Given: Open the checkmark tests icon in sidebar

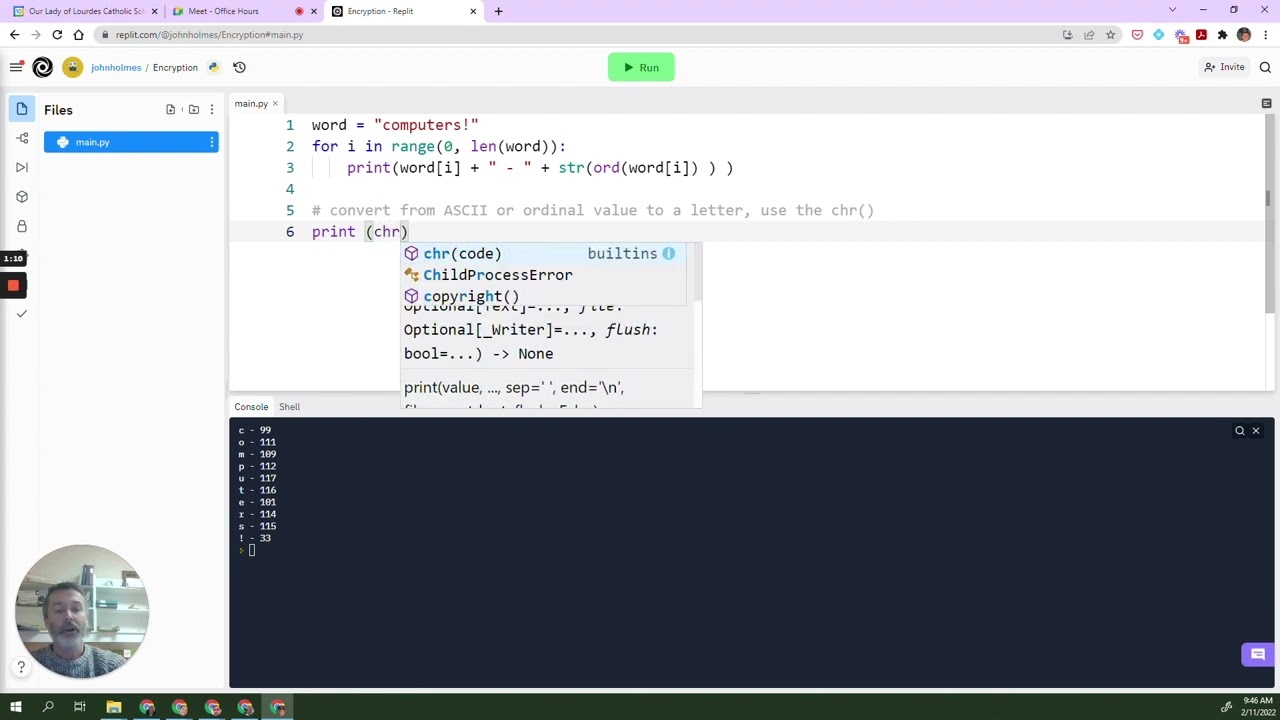Looking at the screenshot, I should pos(22,314).
